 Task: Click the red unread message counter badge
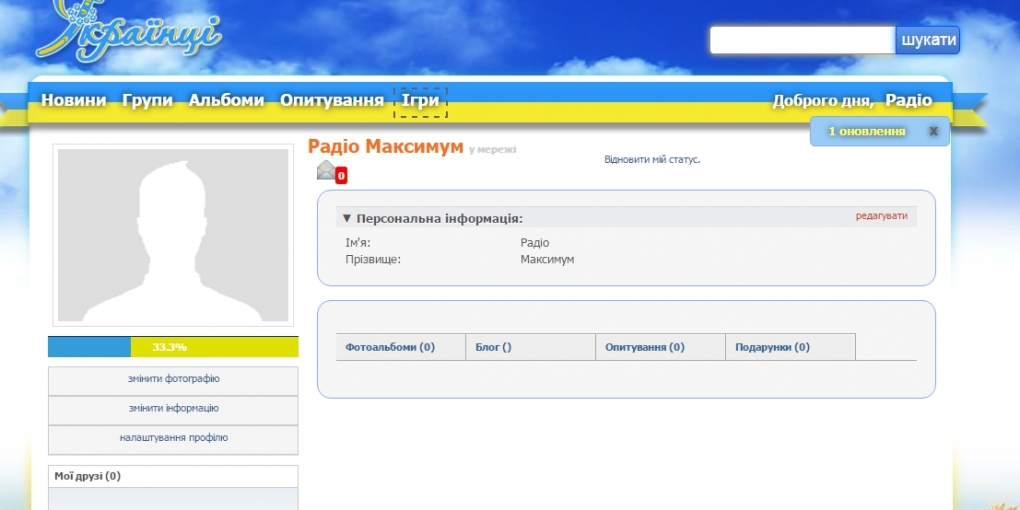tap(342, 176)
